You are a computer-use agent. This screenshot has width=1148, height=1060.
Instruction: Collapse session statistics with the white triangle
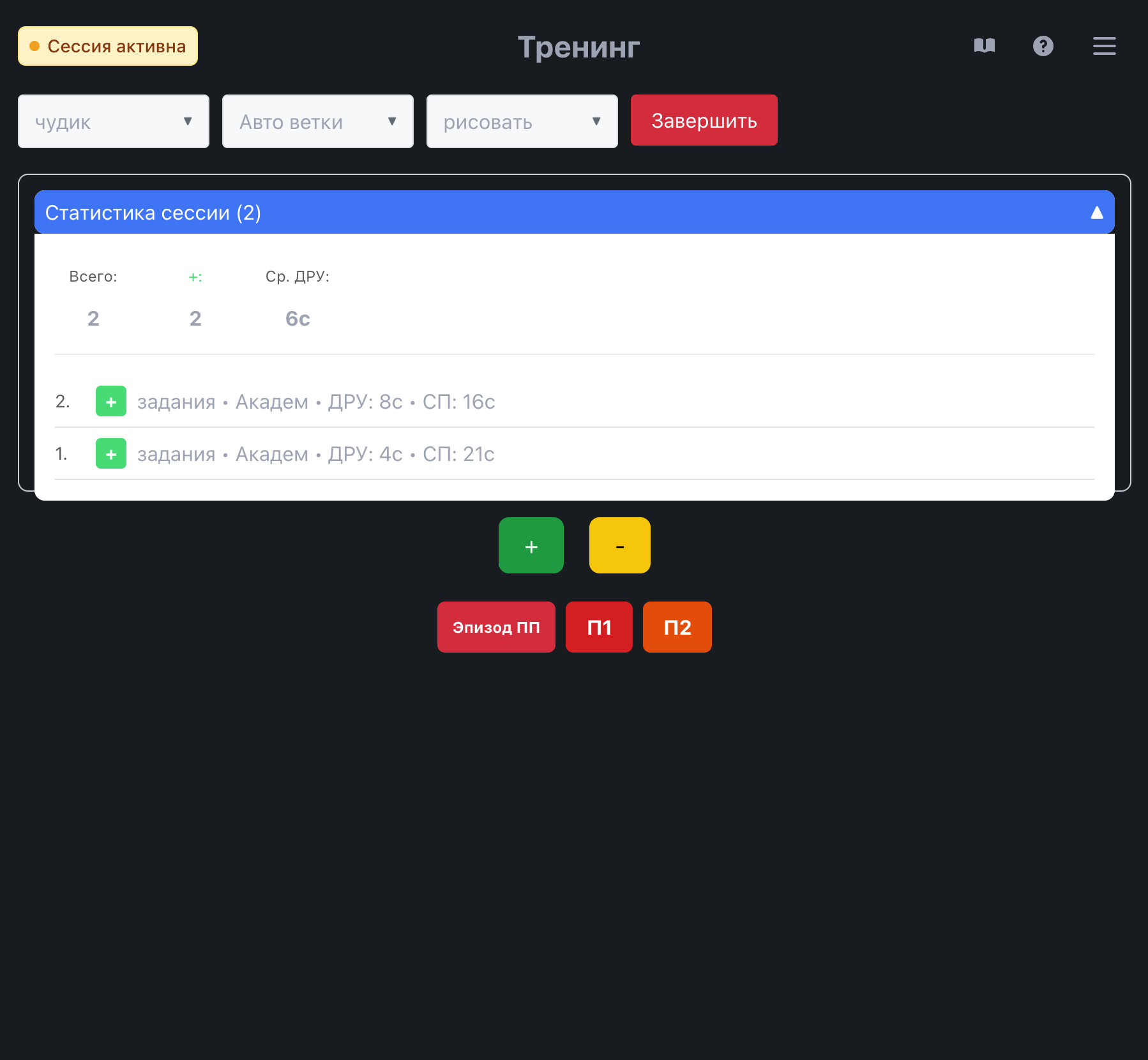pyautogui.click(x=1096, y=213)
